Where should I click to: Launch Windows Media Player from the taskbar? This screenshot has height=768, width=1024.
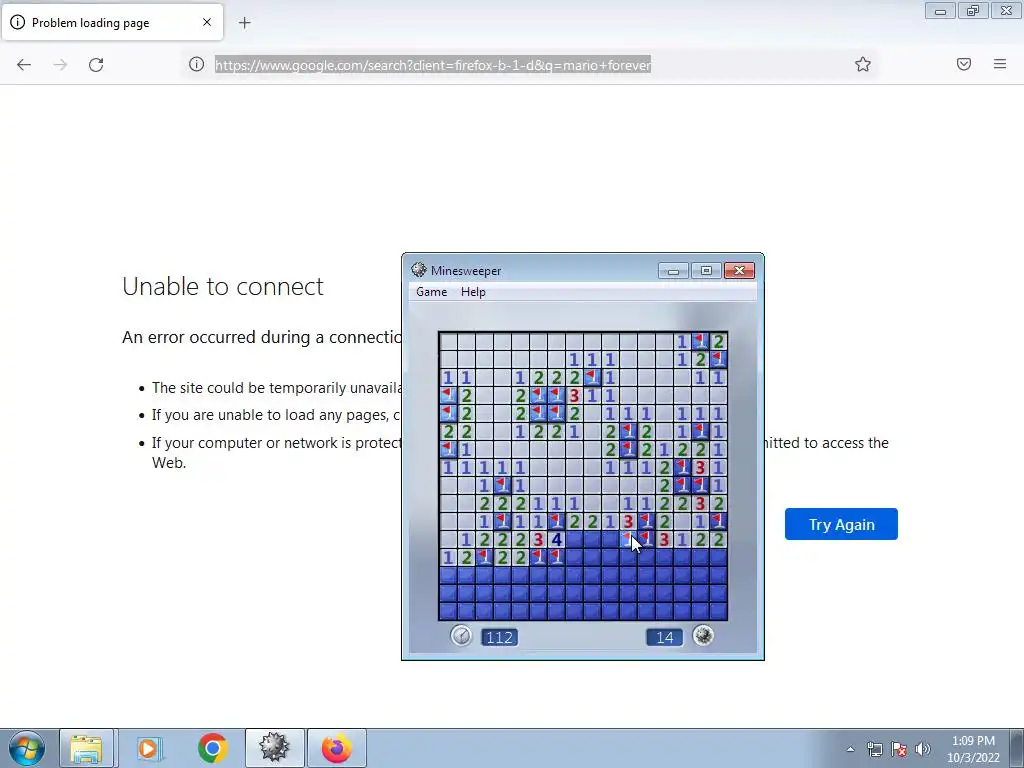click(149, 748)
